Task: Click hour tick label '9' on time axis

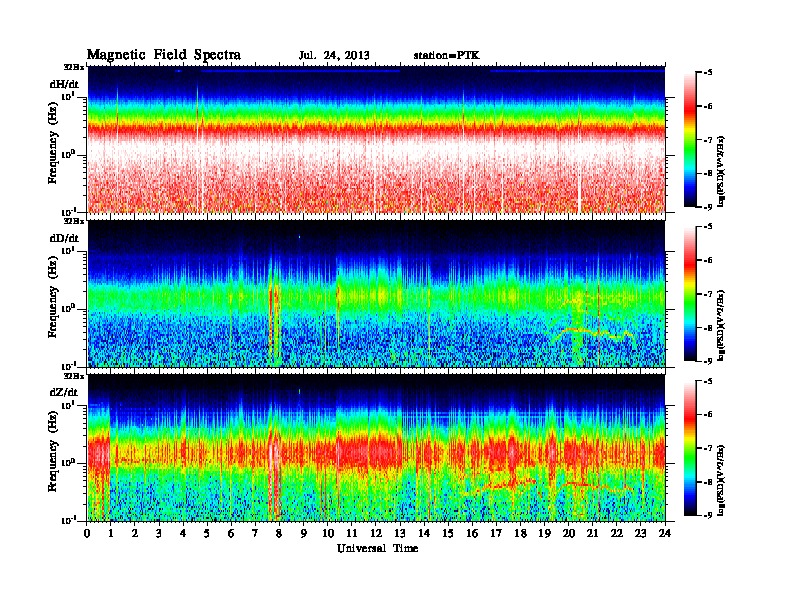Action: click(304, 533)
